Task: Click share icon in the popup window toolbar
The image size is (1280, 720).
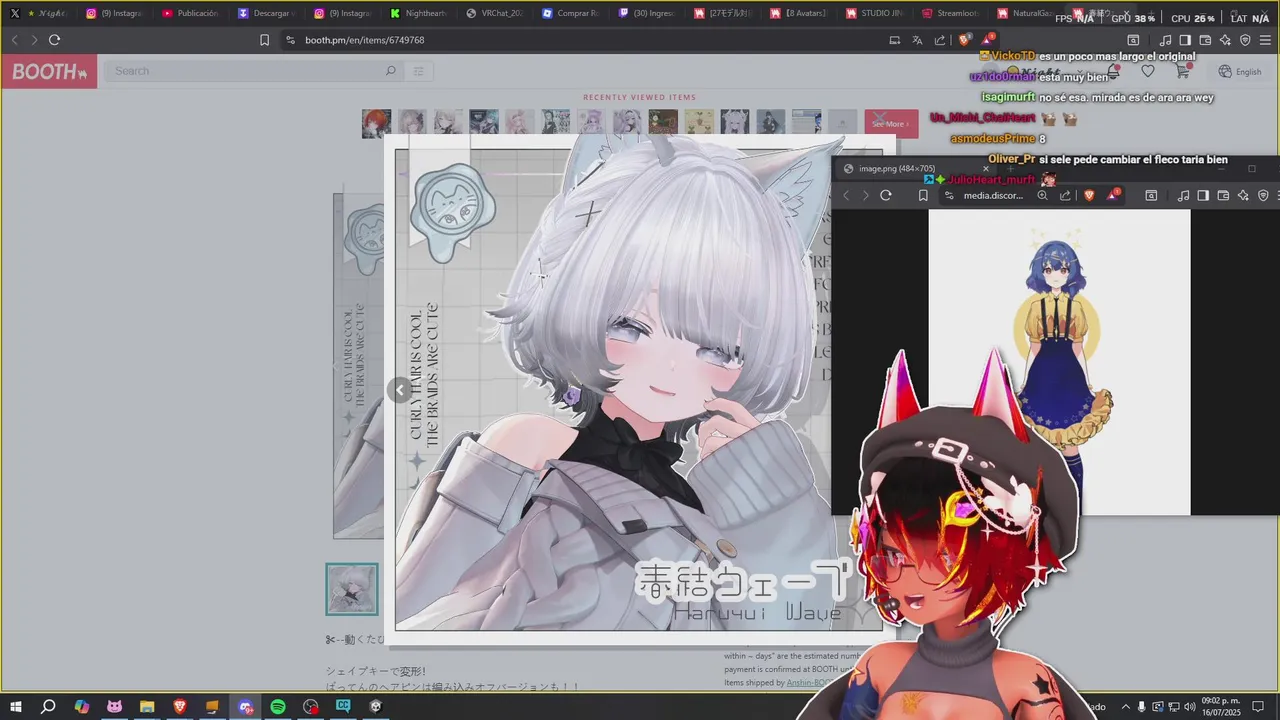Action: pos(1065,195)
